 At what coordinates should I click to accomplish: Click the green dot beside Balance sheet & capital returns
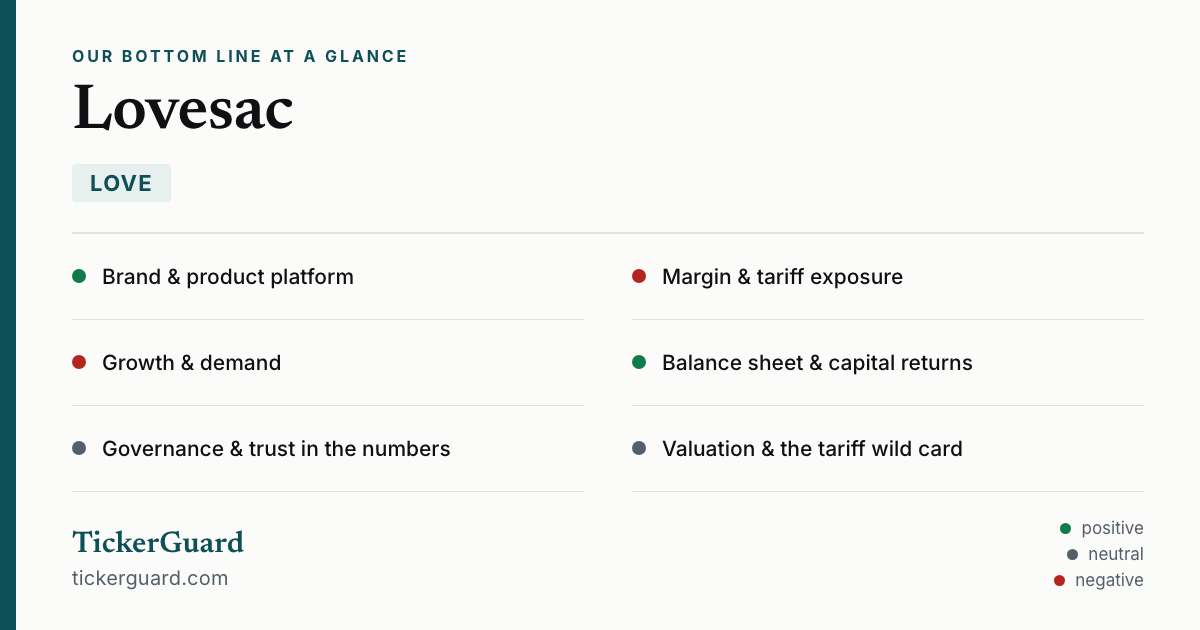point(639,362)
